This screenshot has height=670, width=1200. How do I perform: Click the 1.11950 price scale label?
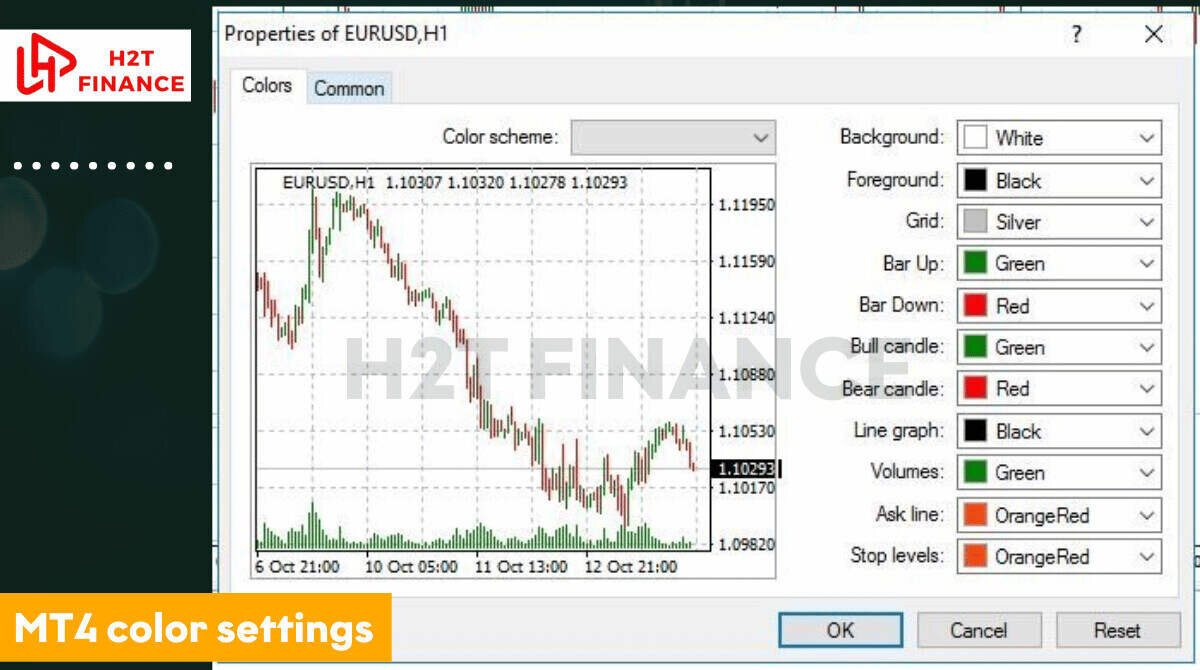tap(746, 204)
